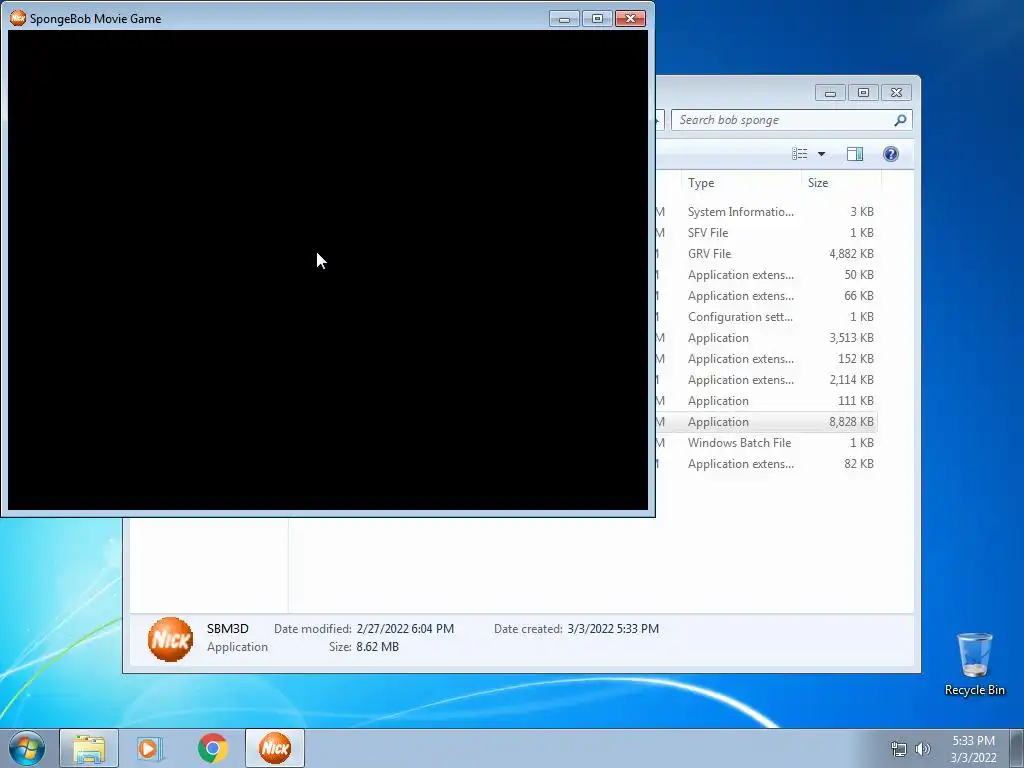Switch to the Nick game taskbar button
Screen dimensions: 1024x768
click(x=275, y=748)
